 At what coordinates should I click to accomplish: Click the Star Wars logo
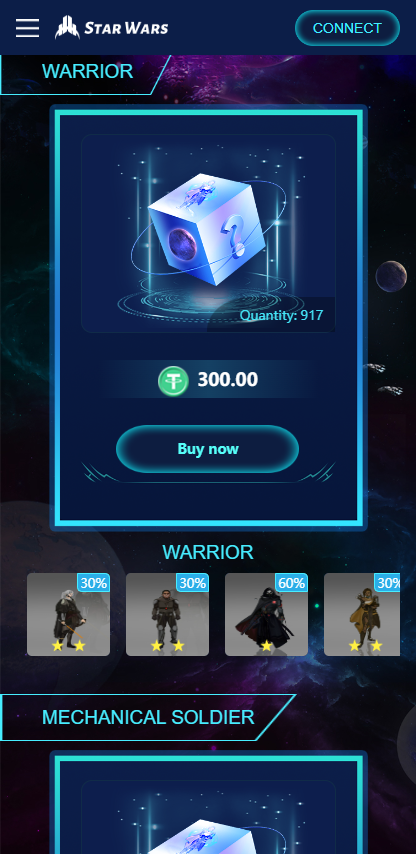(x=112, y=27)
